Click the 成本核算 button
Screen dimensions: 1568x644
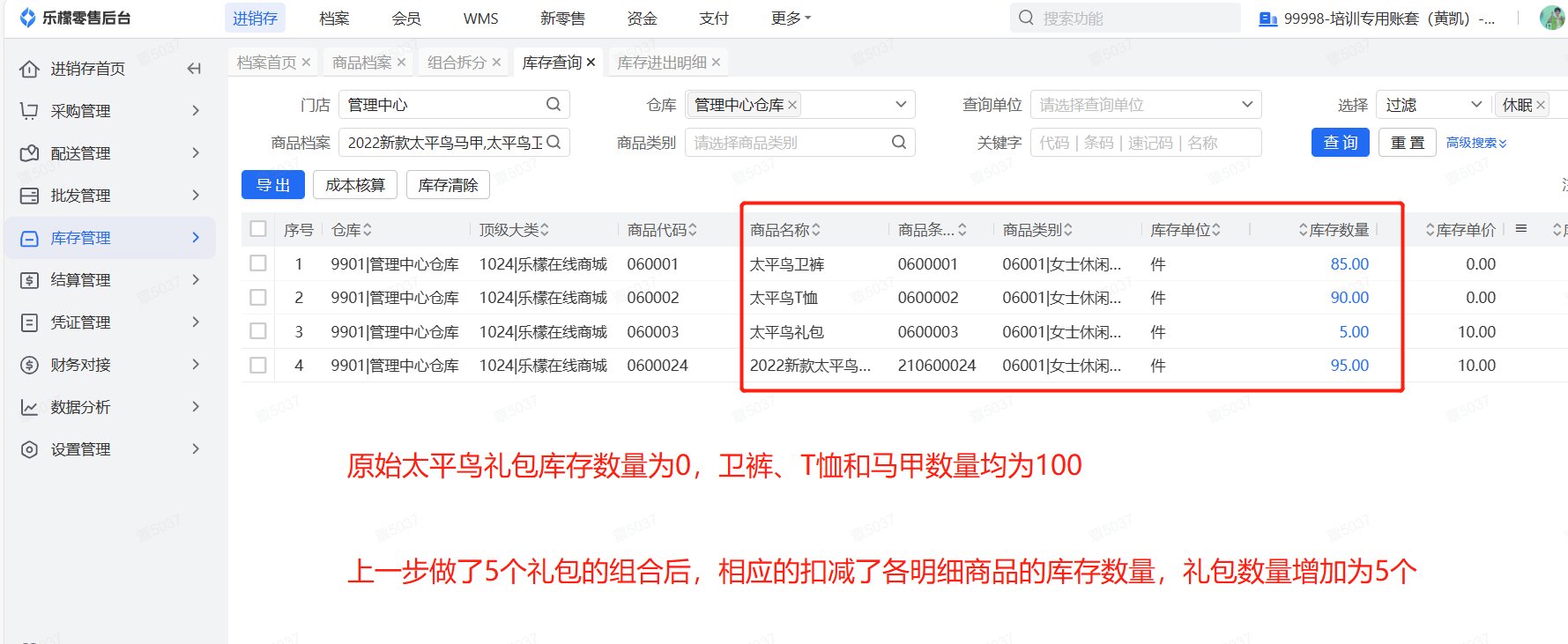point(355,184)
